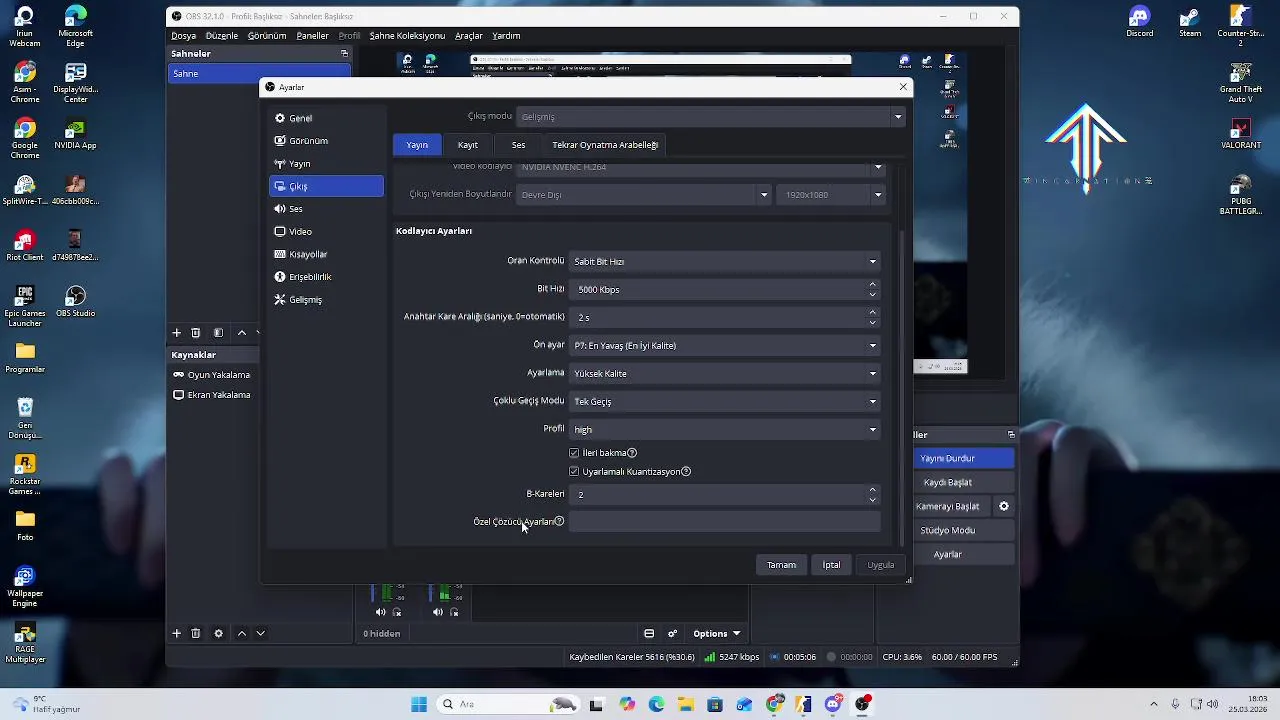The height and width of the screenshot is (720, 1280).
Task: Switch to Tekrar Oynatma Arabelleği tab
Action: click(605, 145)
